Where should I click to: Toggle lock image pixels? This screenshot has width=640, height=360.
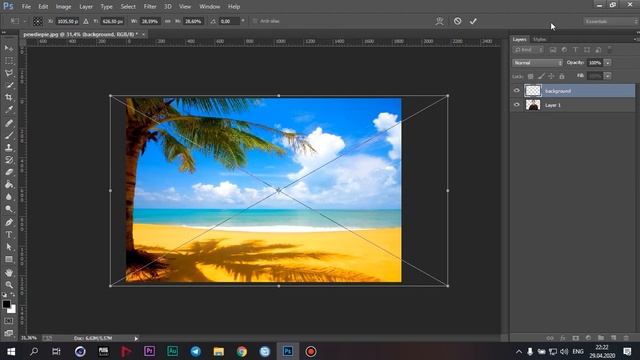click(541, 76)
